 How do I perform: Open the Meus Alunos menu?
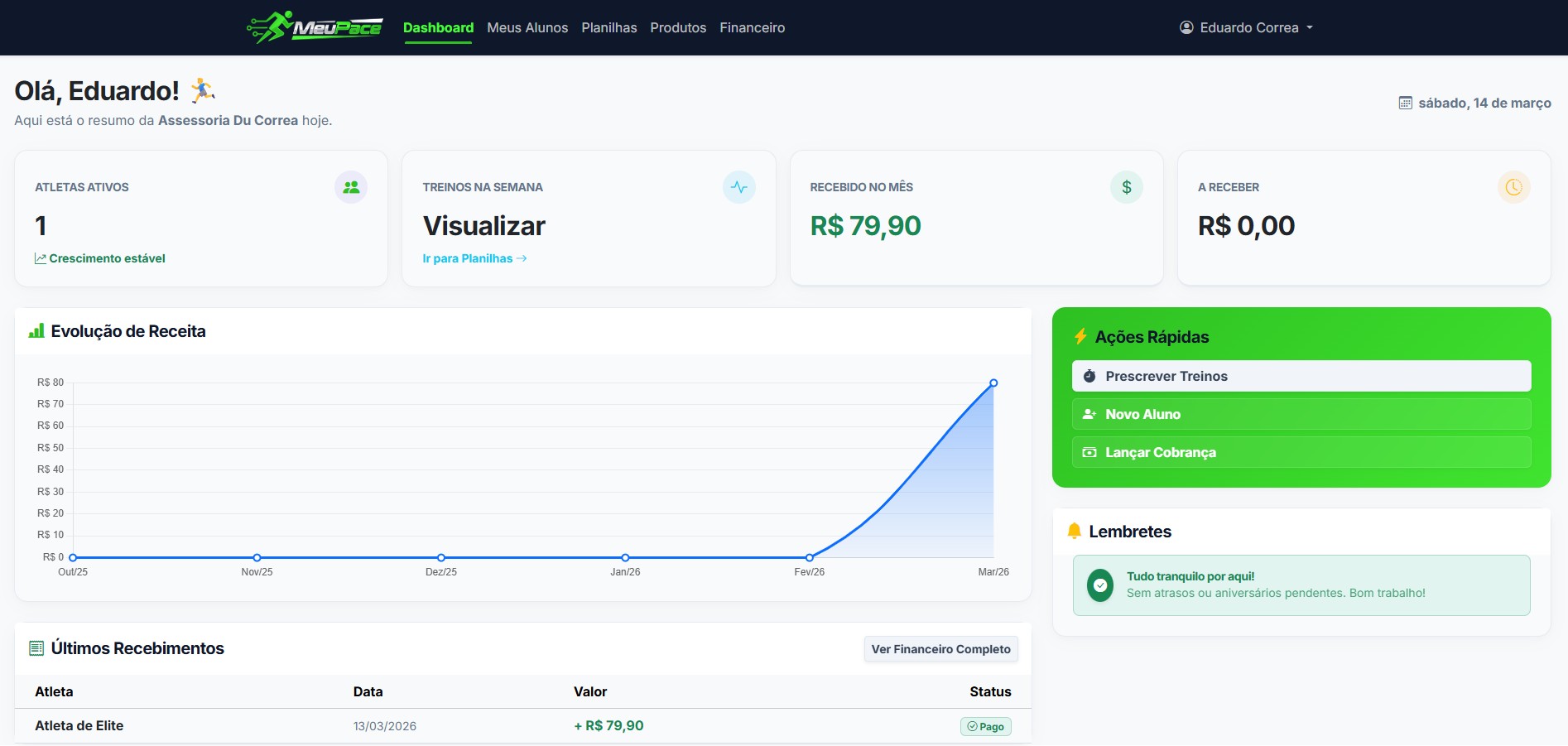(x=527, y=27)
